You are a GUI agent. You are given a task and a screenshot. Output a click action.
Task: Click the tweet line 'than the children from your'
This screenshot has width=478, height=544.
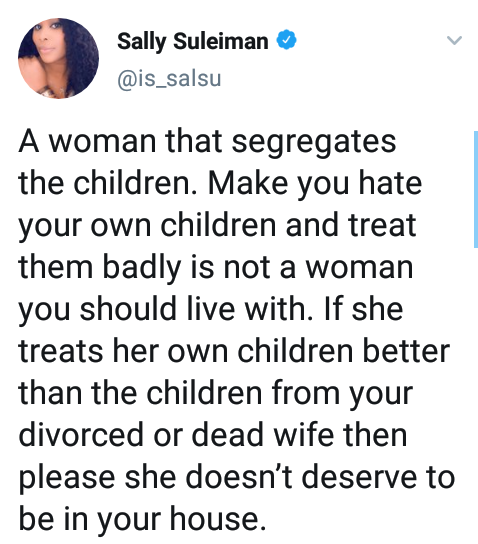click(x=216, y=394)
